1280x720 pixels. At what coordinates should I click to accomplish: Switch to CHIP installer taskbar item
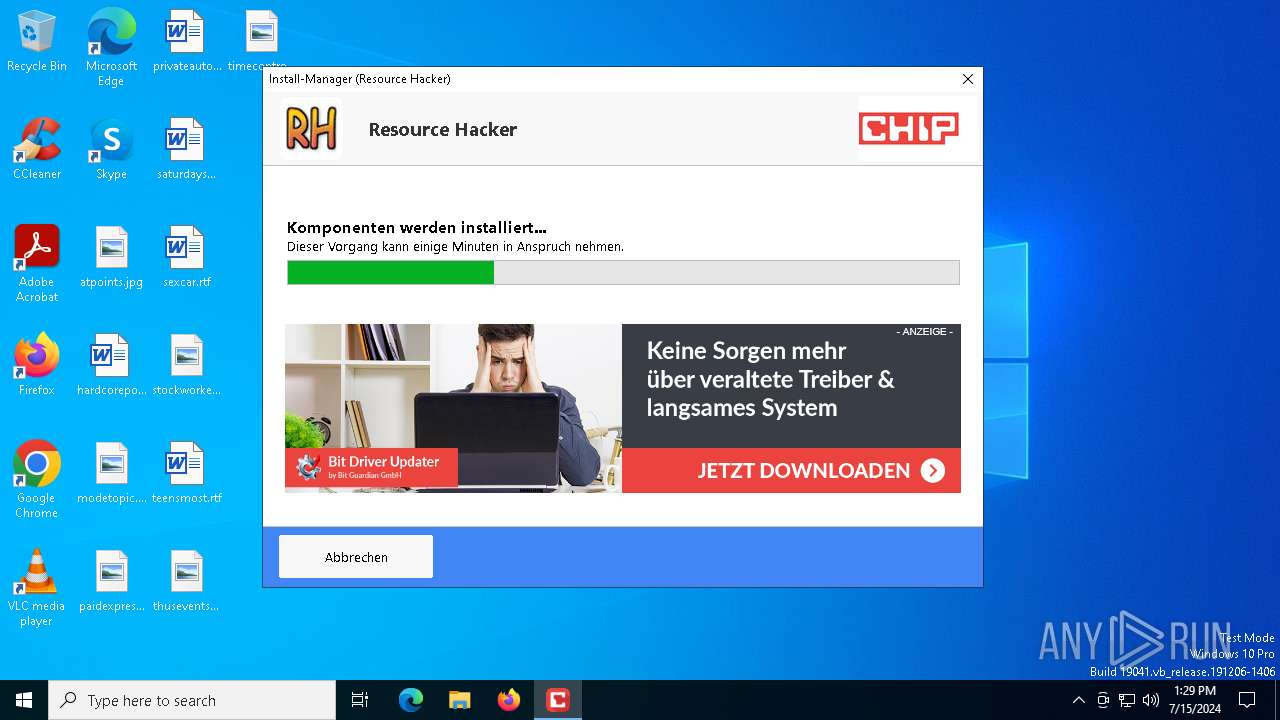558,700
